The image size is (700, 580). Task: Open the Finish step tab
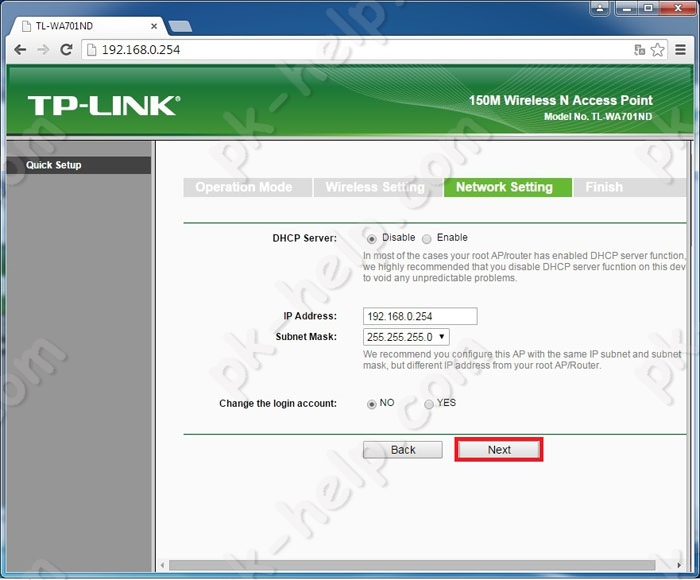[x=629, y=187]
